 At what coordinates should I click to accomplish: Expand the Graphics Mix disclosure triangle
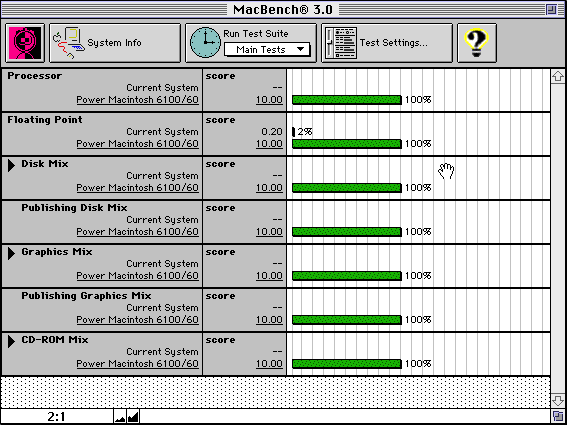[12, 253]
